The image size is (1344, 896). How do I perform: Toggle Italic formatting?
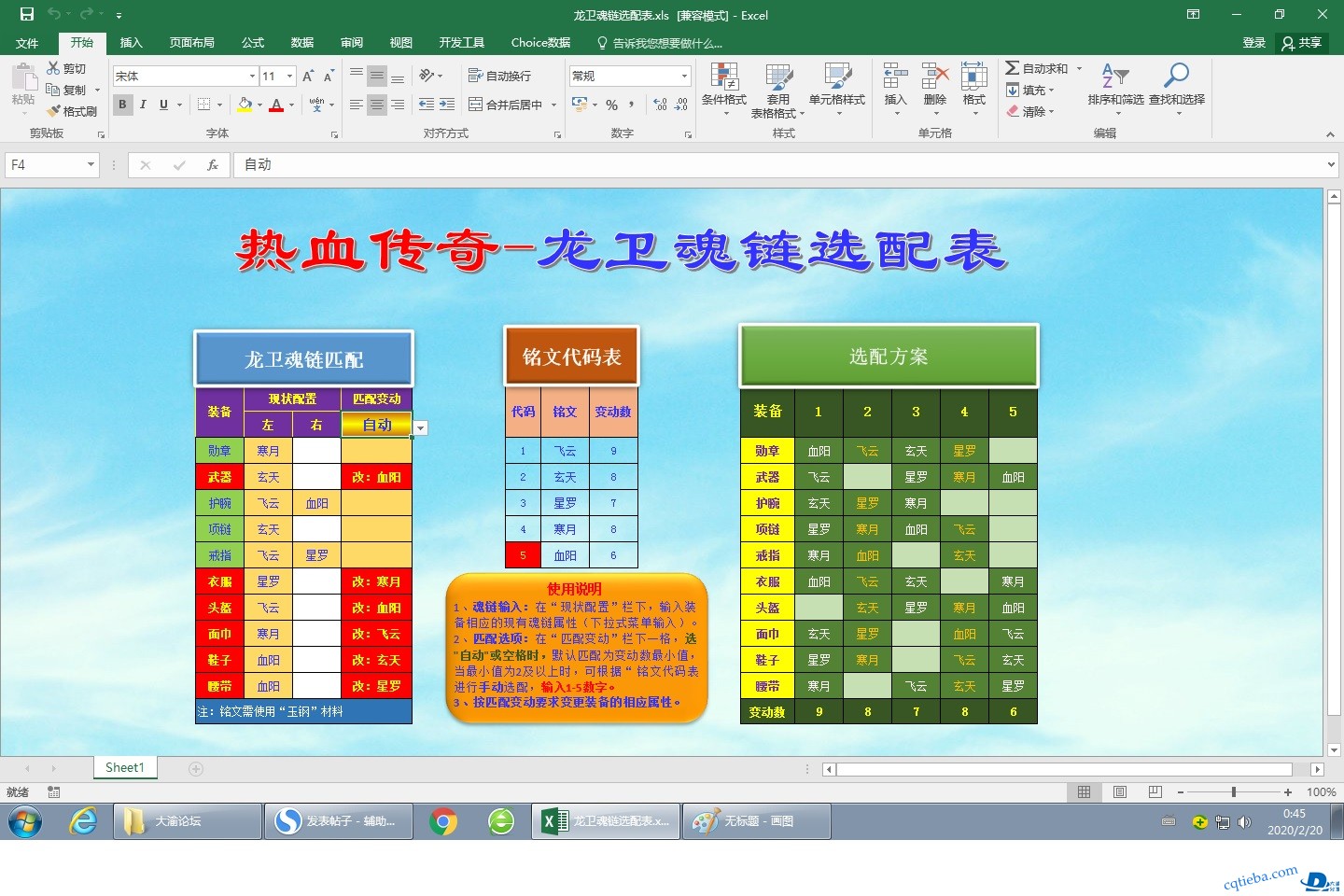point(143,105)
